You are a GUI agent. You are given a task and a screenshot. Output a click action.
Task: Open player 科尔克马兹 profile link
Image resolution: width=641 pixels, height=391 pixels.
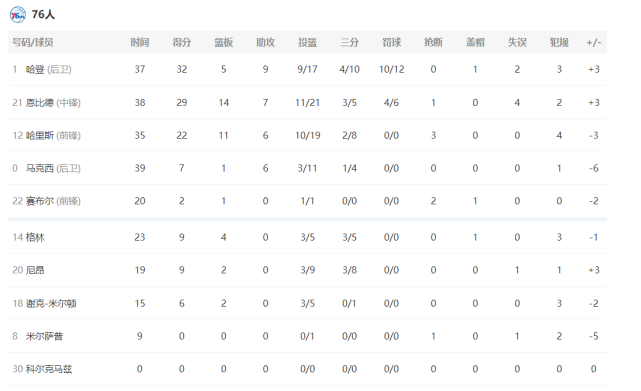tap(49, 369)
